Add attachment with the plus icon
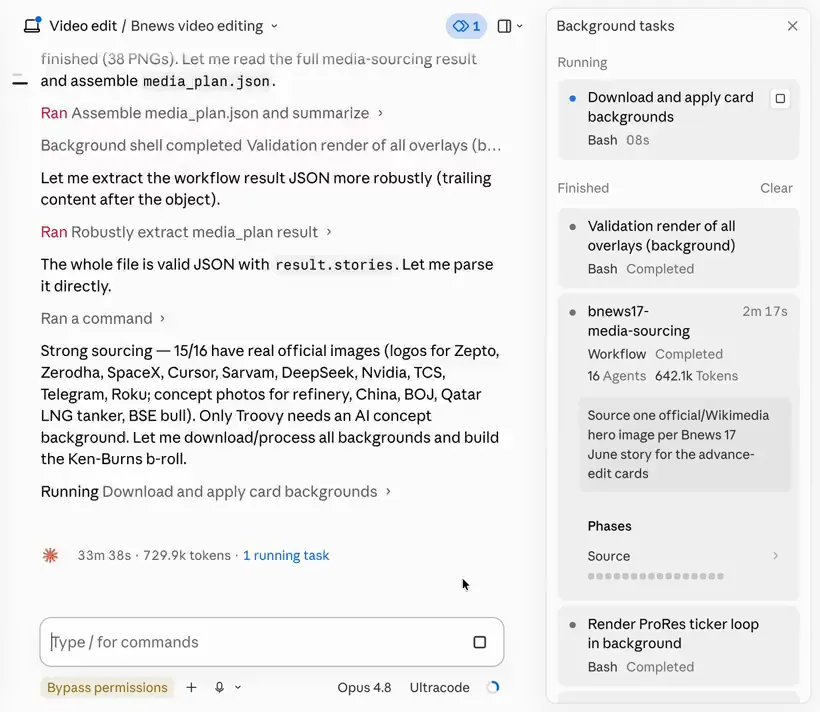Viewport: 820px width, 712px height. click(x=191, y=687)
